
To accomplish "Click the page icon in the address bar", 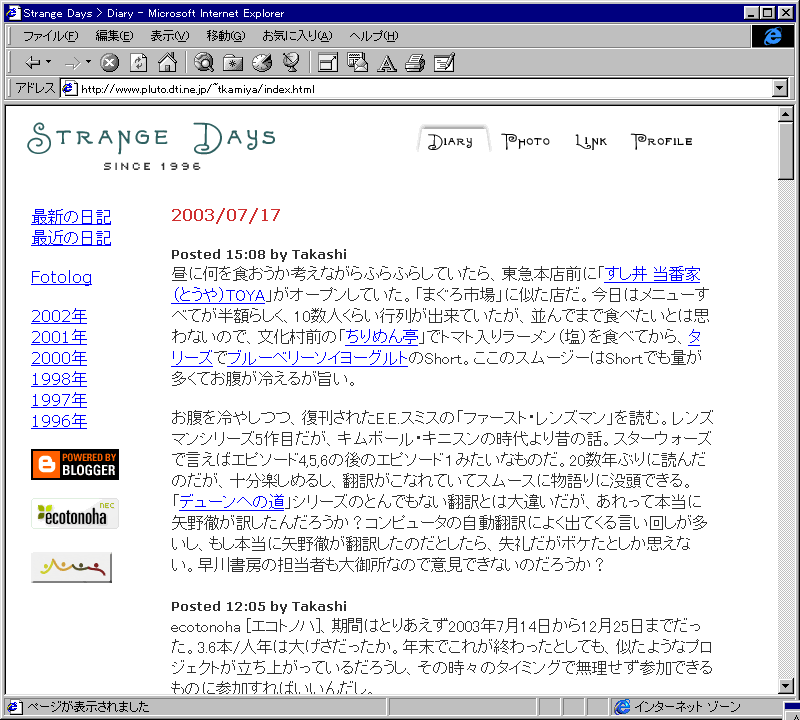I will pos(69,89).
